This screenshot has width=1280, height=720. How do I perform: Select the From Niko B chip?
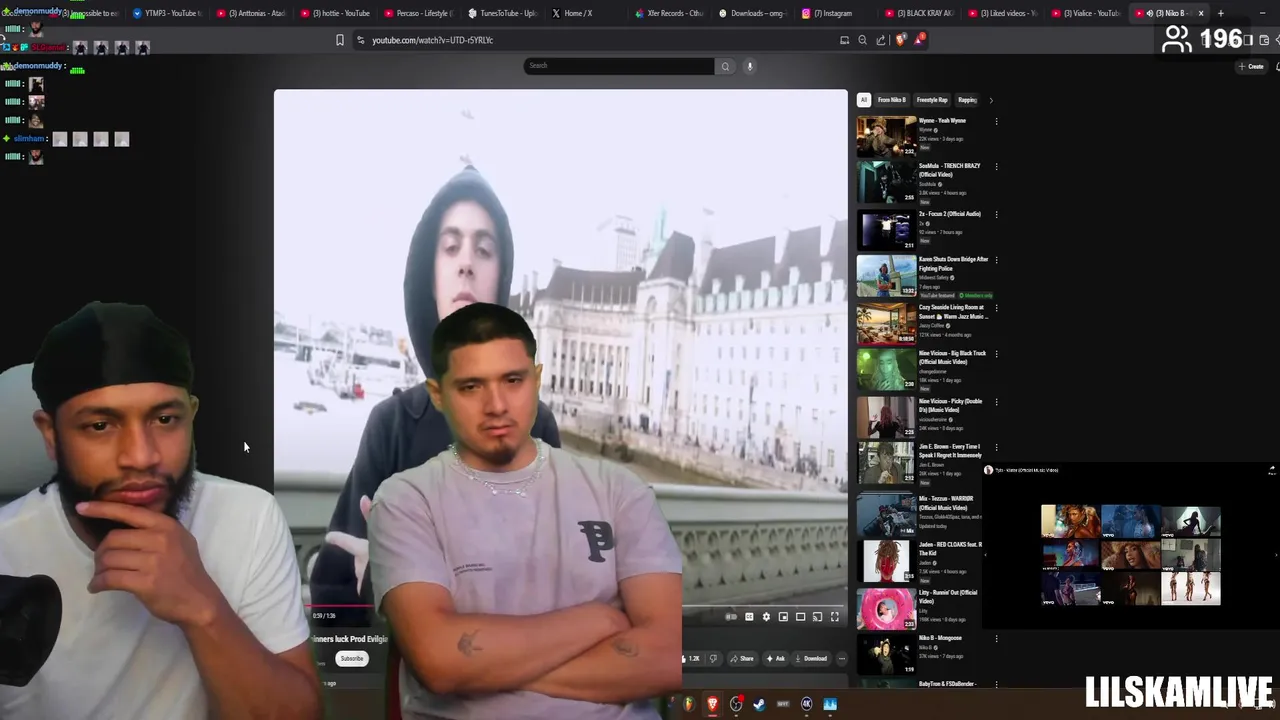(891, 100)
